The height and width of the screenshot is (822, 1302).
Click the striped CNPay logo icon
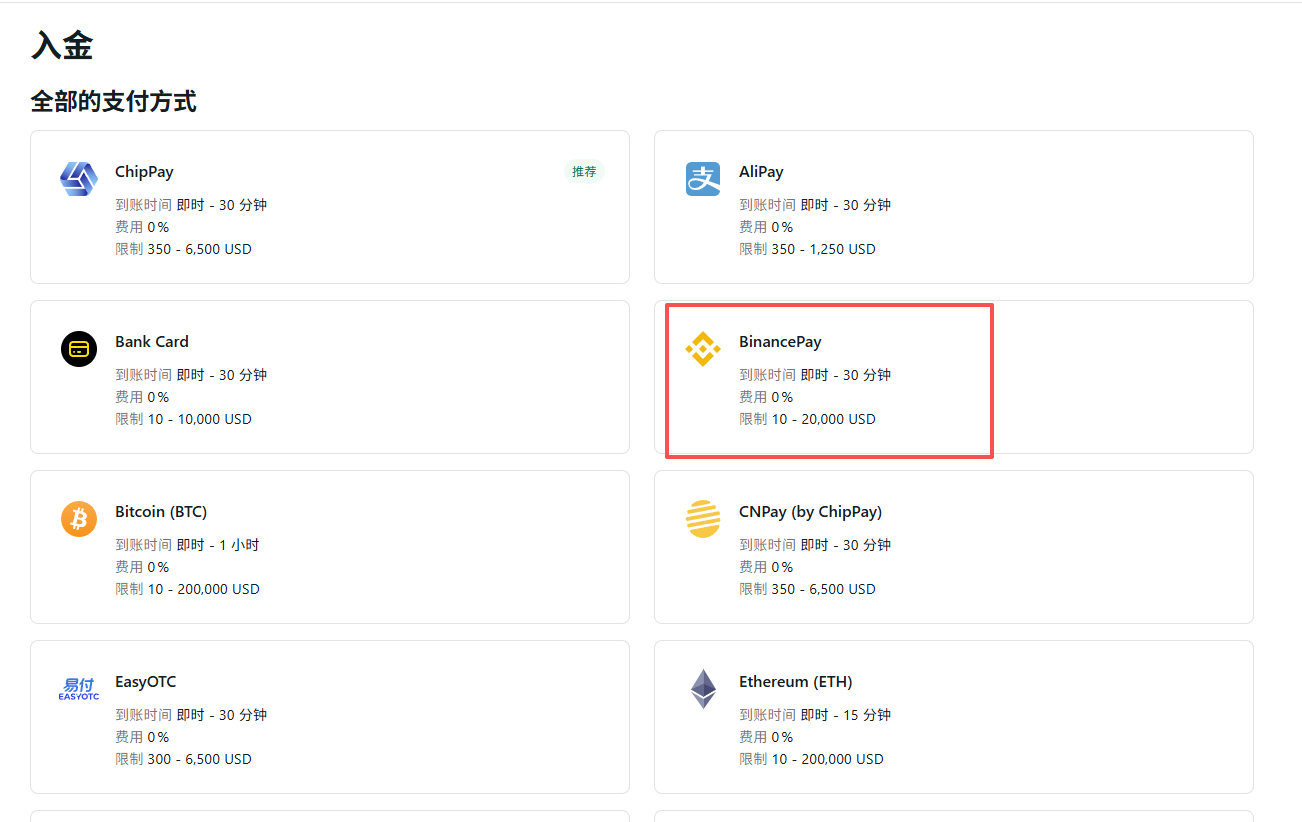(x=703, y=519)
